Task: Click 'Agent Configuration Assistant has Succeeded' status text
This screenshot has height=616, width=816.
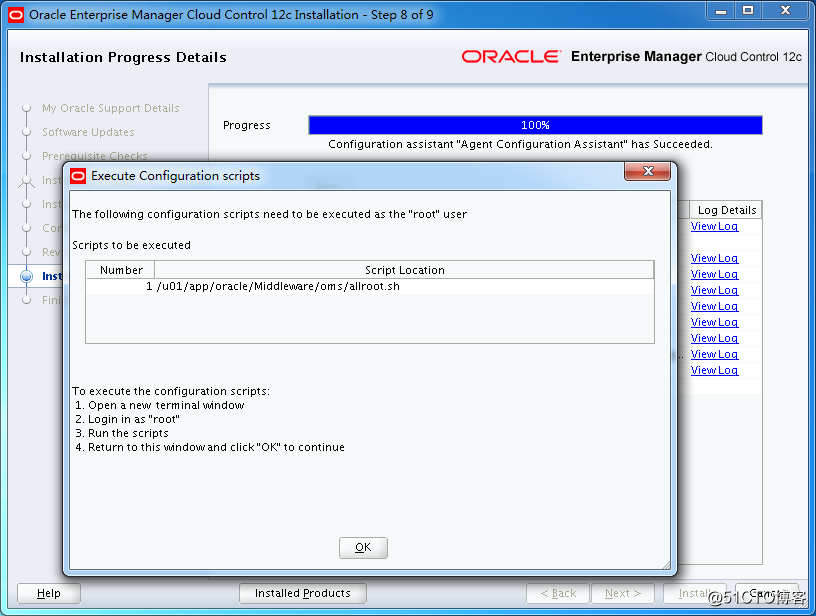Action: click(520, 144)
